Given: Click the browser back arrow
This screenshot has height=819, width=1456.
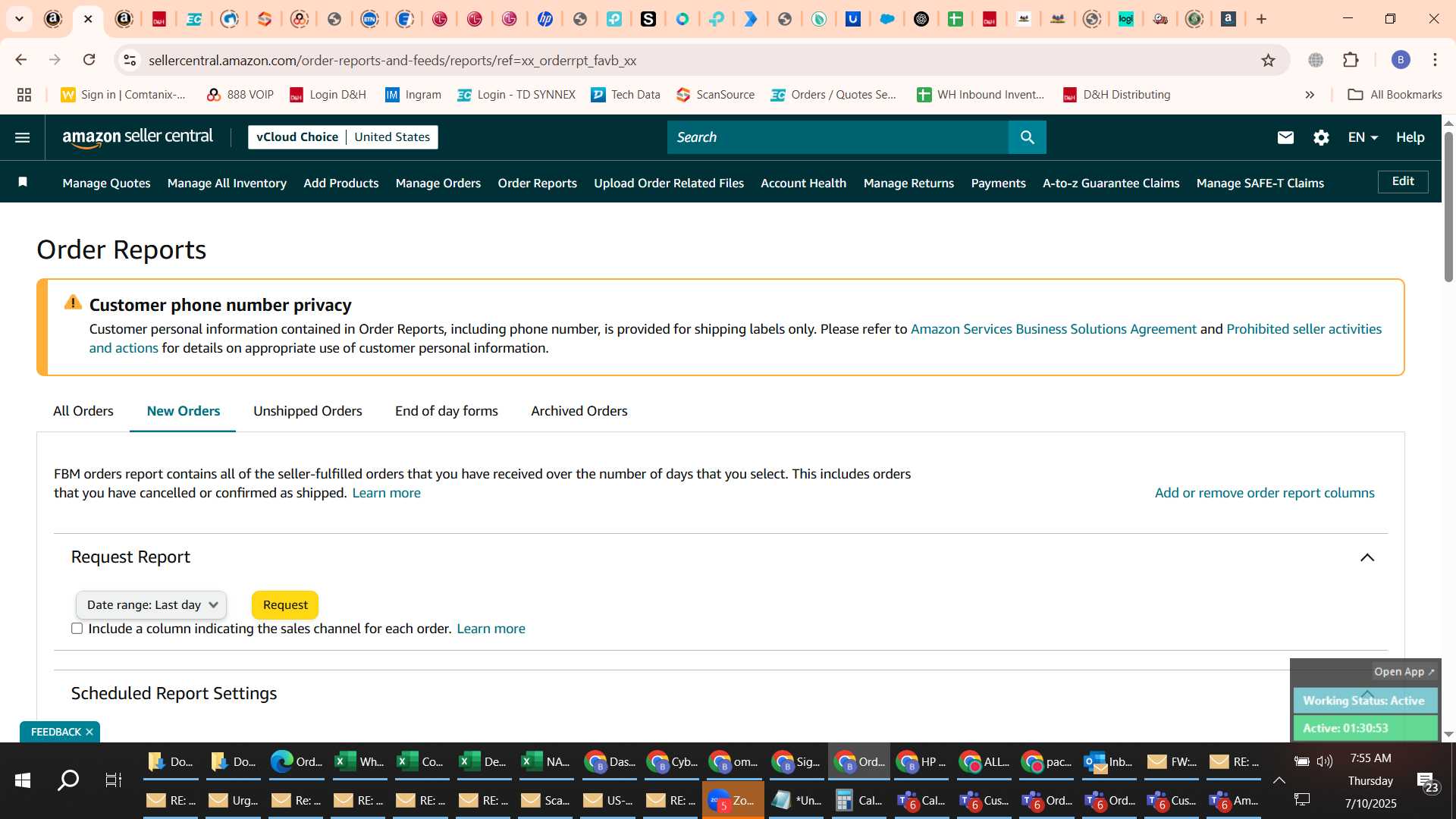Looking at the screenshot, I should pos(21,60).
